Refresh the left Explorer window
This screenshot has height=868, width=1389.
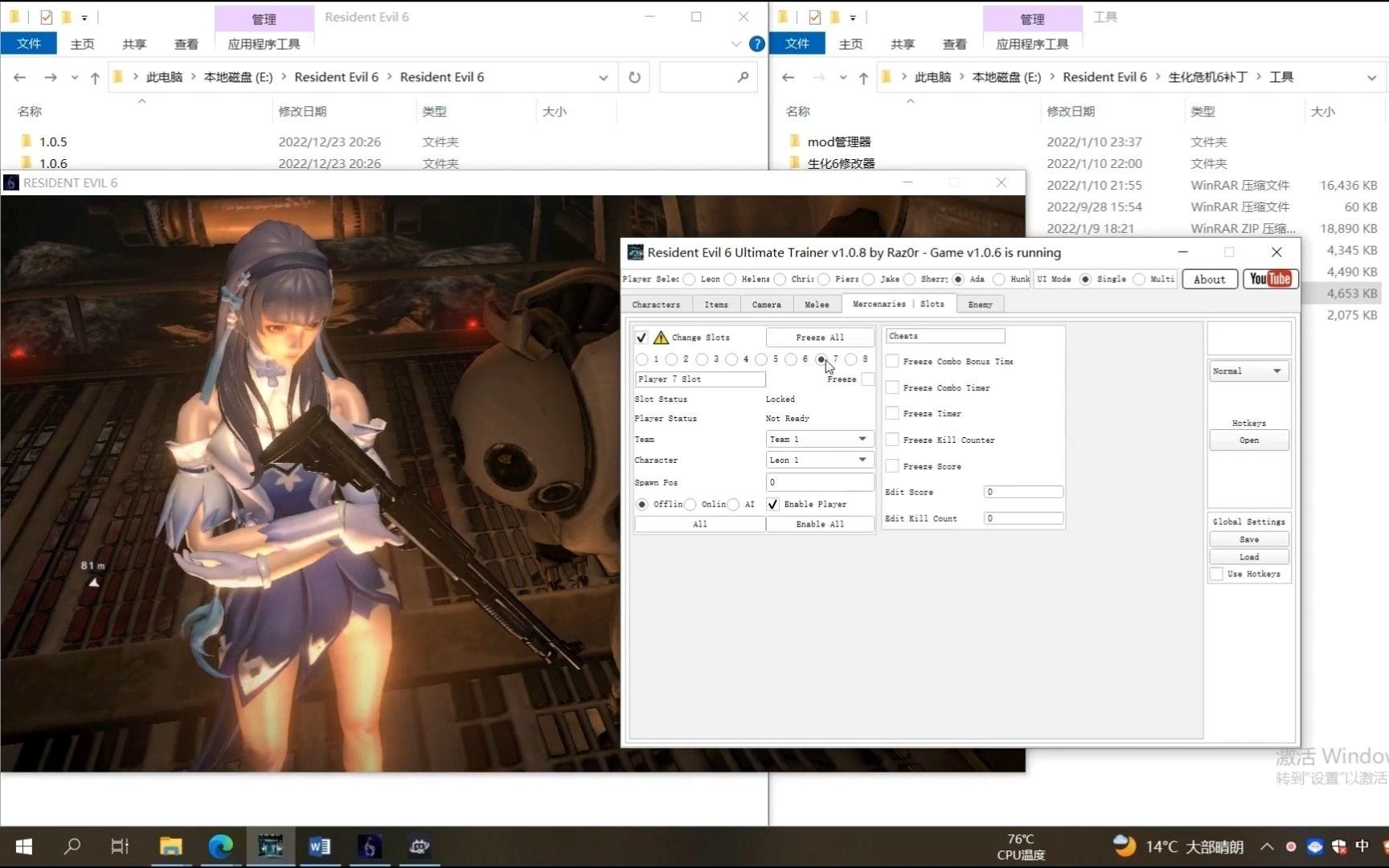click(x=634, y=77)
